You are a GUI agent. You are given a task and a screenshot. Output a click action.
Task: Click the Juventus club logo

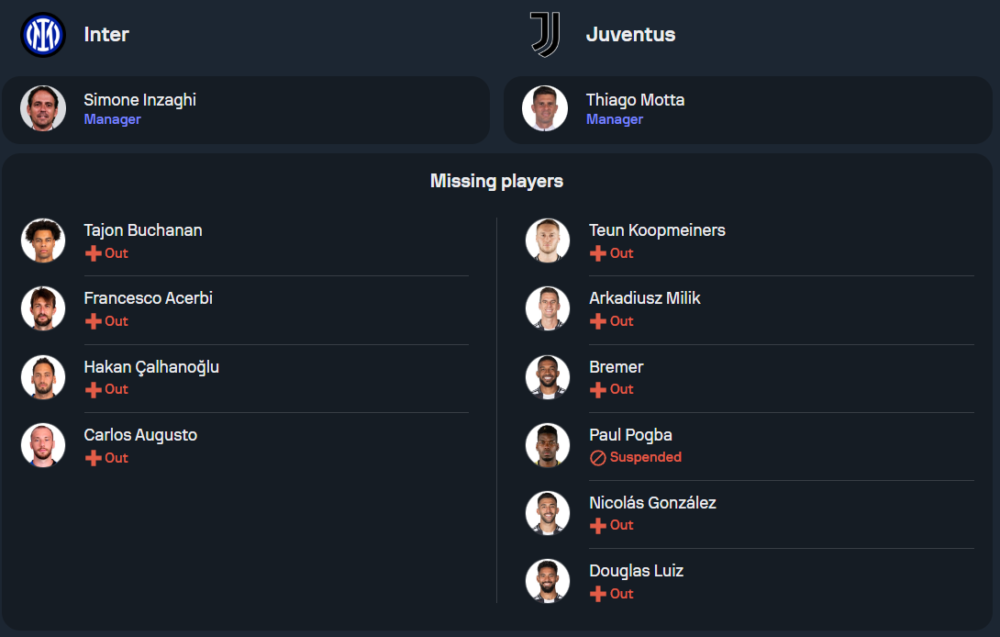545,34
